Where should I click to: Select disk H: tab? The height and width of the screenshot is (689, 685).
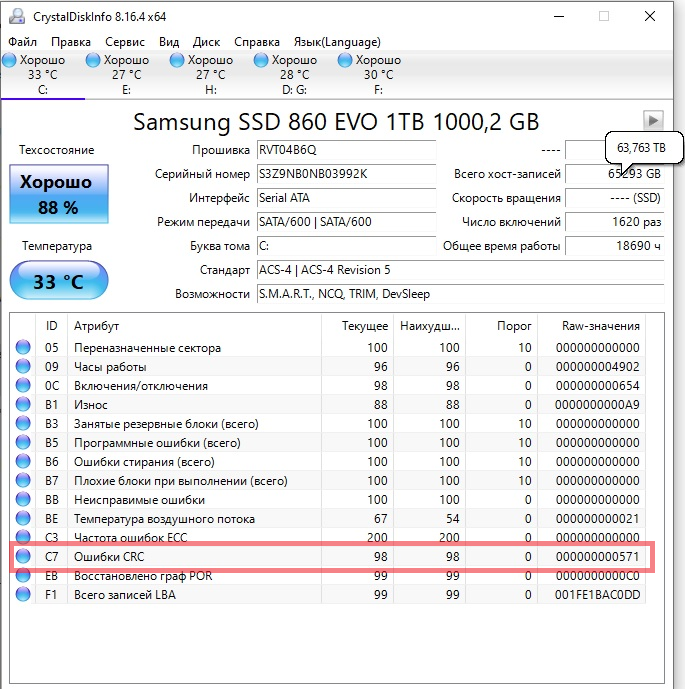[210, 75]
